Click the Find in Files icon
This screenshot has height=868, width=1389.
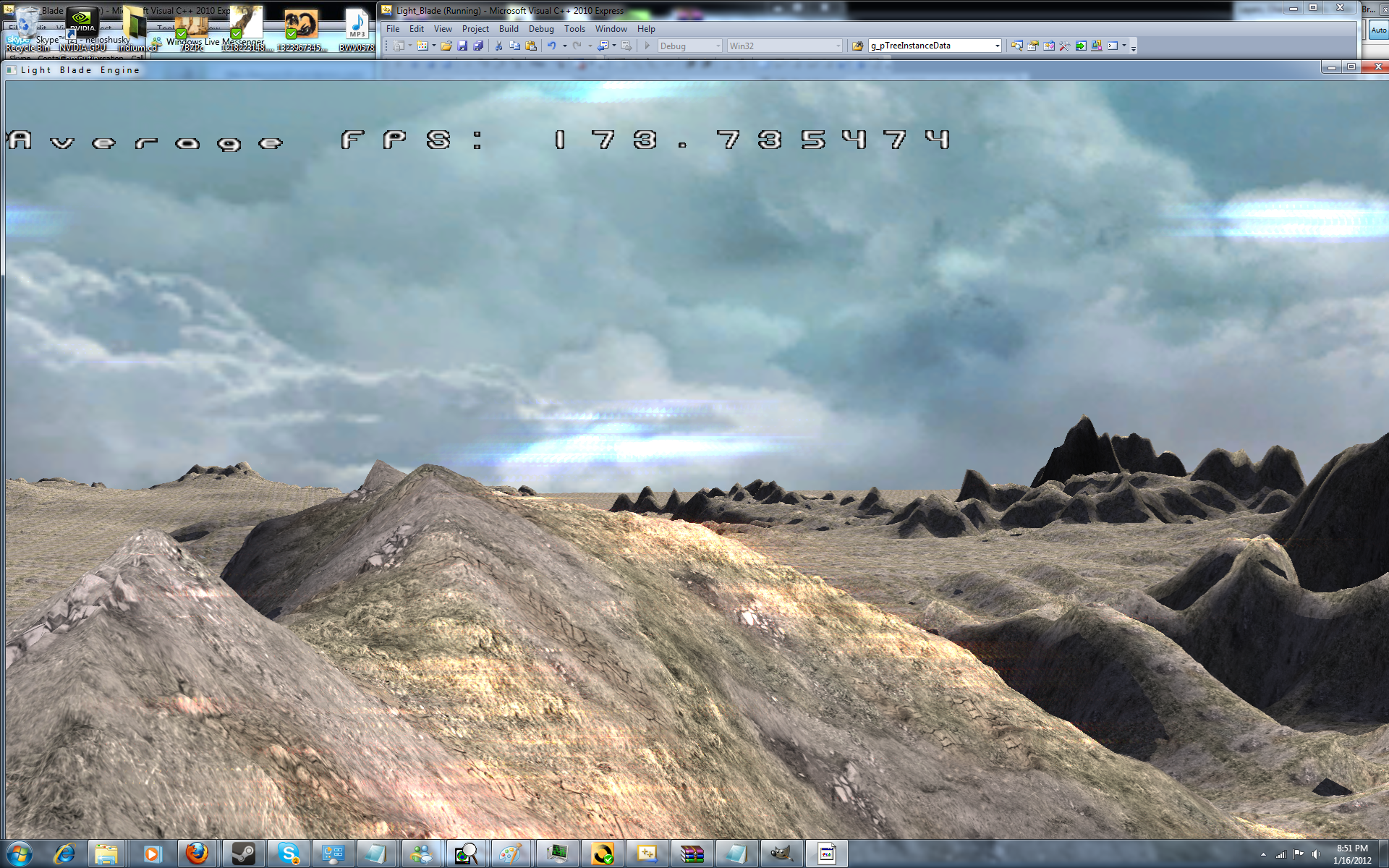point(857,46)
